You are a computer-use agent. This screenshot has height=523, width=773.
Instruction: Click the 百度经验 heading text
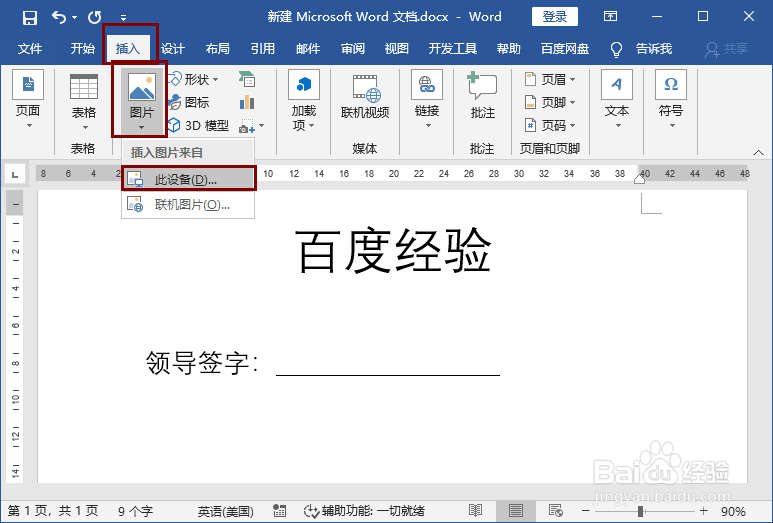point(392,250)
